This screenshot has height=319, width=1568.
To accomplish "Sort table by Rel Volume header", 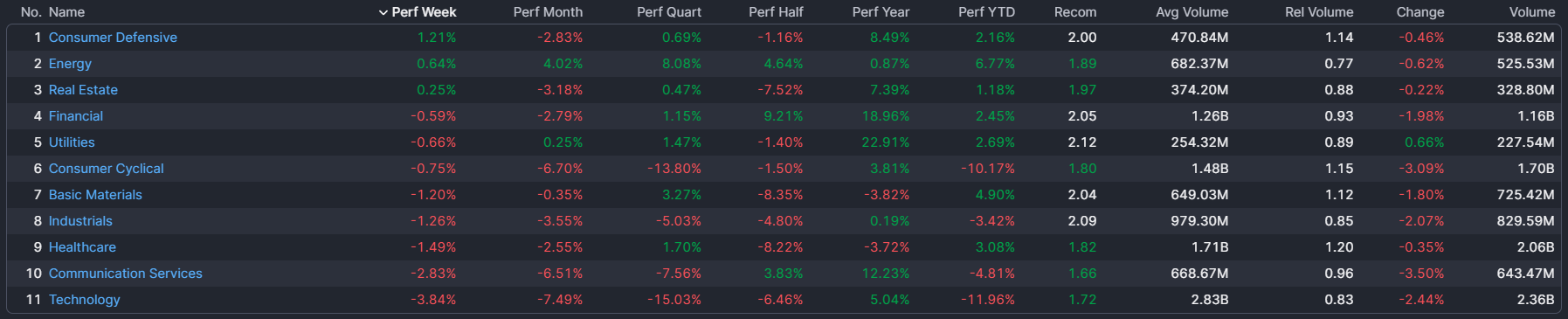I will [x=1319, y=12].
